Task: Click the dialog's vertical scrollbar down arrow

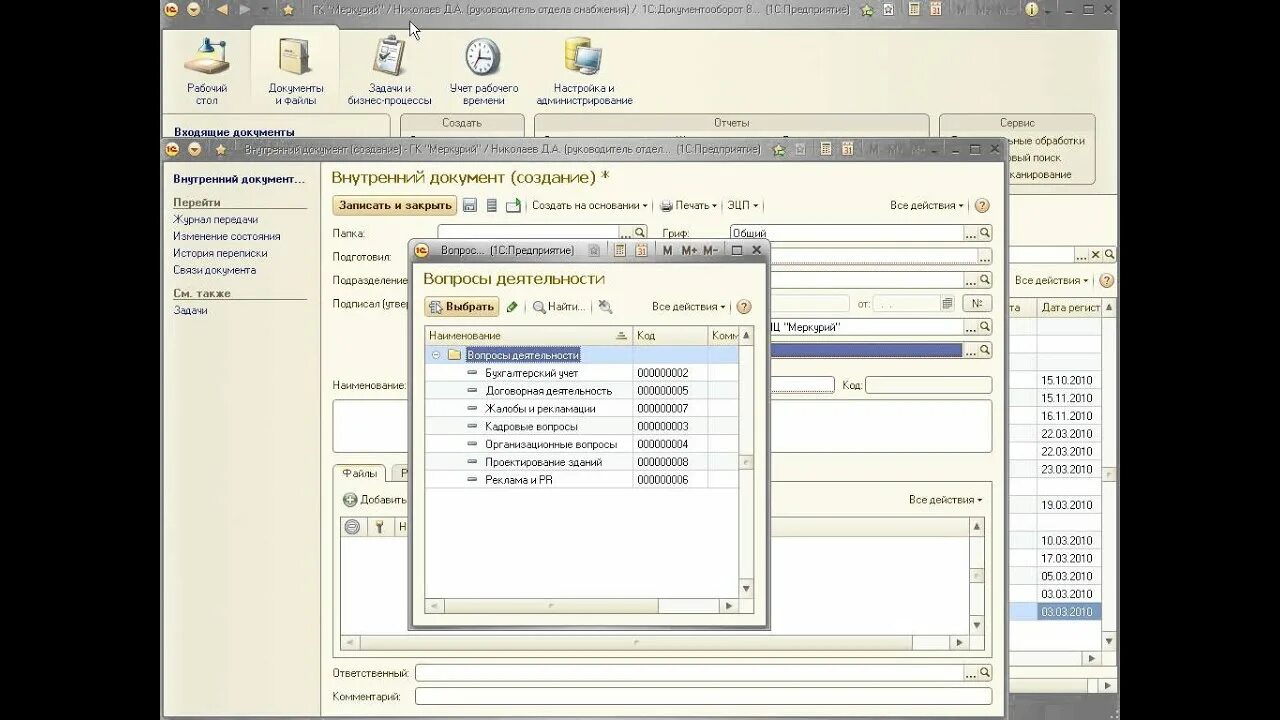Action: pyautogui.click(x=746, y=589)
